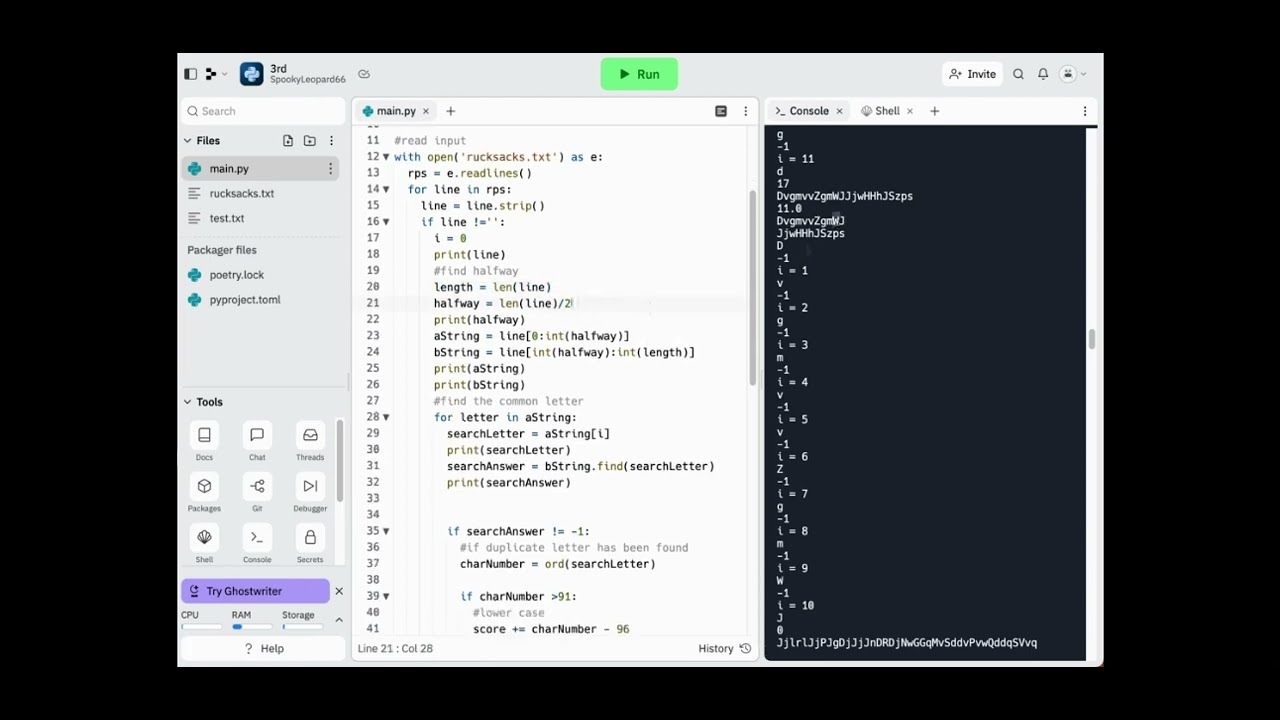The image size is (1280, 720).
Task: Open test.txt in file tree
Action: click(260, 218)
